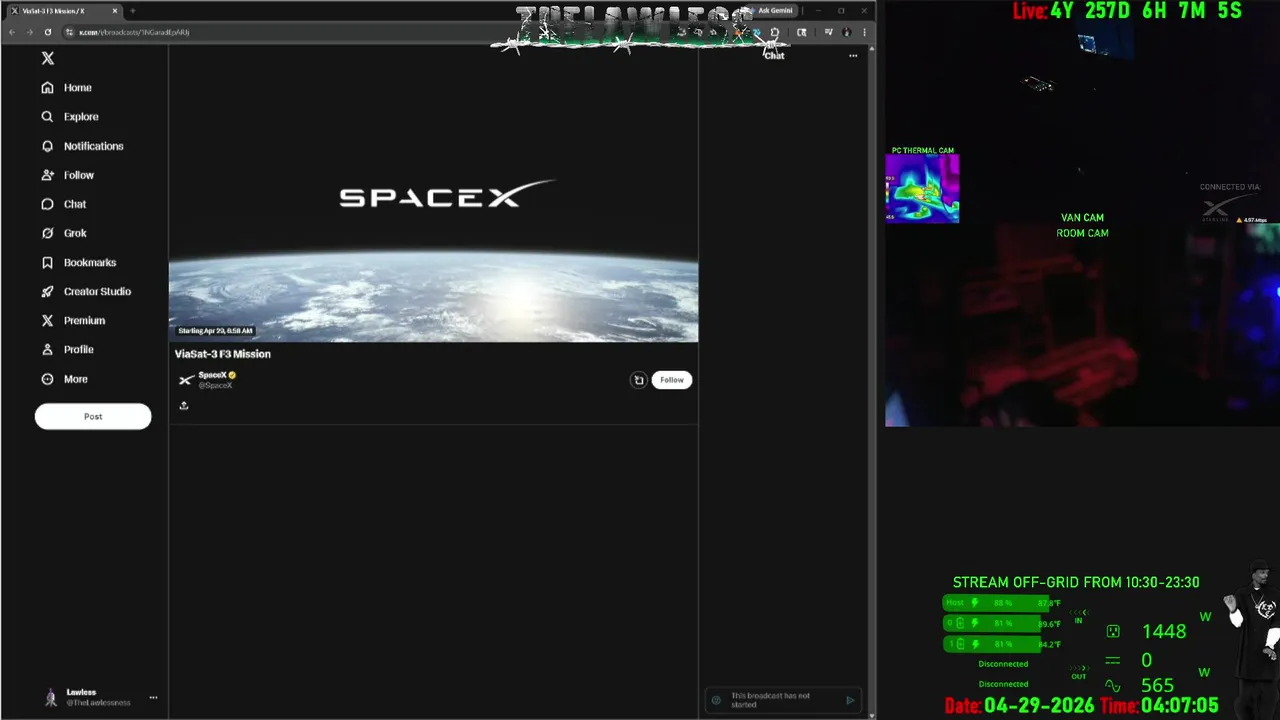Click the white Post button

tap(93, 416)
